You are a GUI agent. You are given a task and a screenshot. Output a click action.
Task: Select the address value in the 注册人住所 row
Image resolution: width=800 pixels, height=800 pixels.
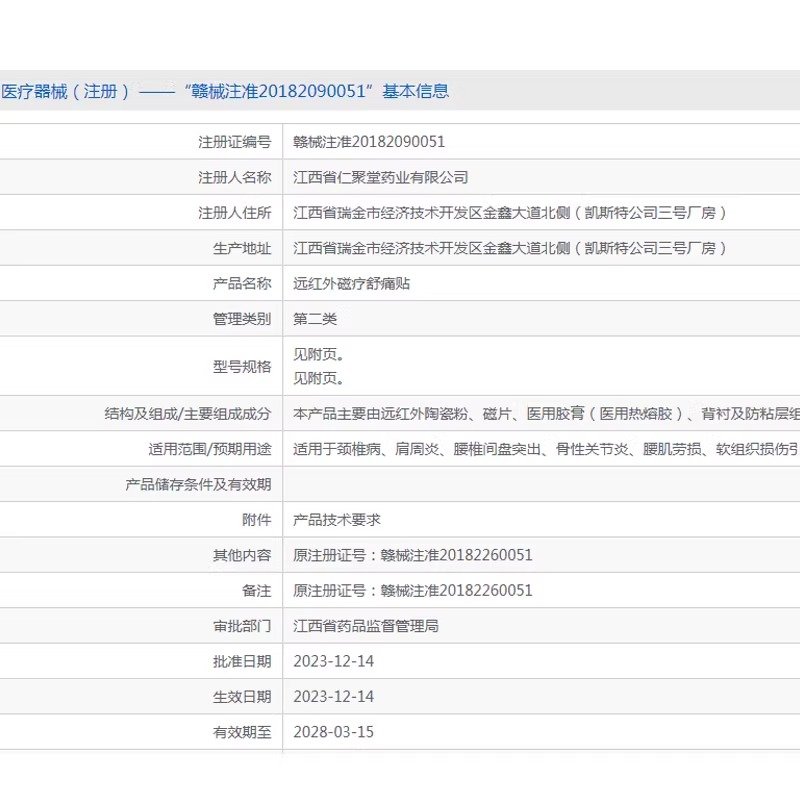[510, 212]
